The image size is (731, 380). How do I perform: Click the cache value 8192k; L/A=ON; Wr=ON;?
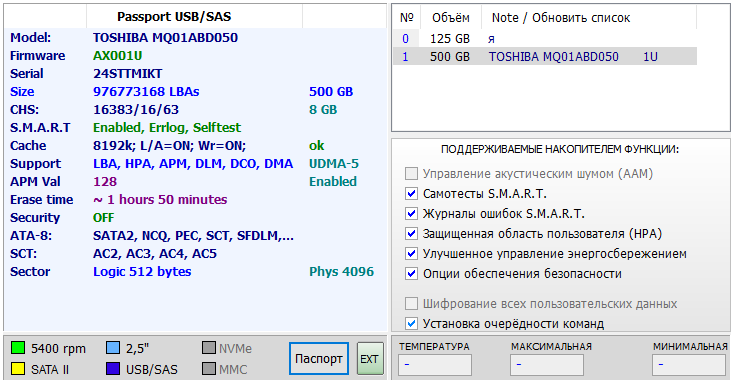169,146
